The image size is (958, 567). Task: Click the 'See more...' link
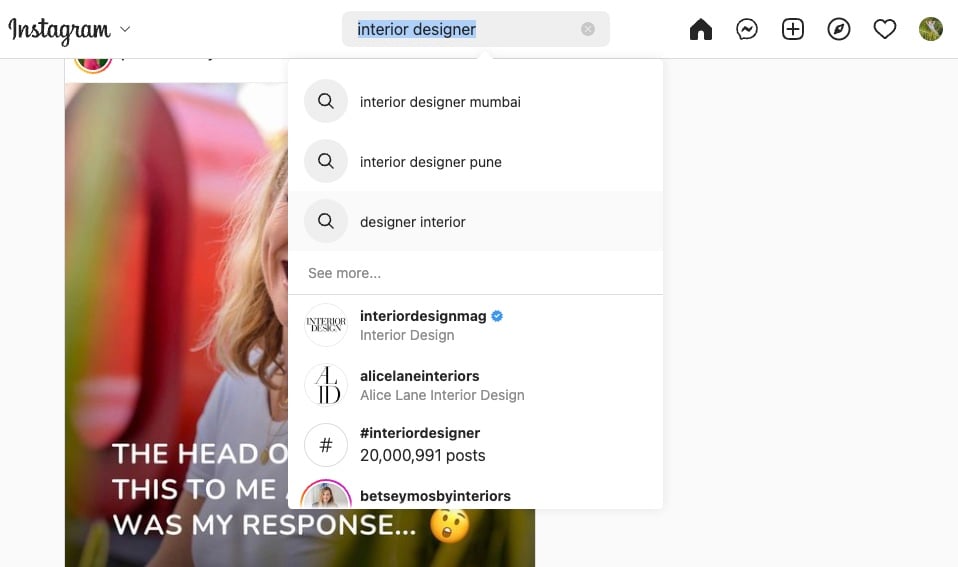(344, 273)
